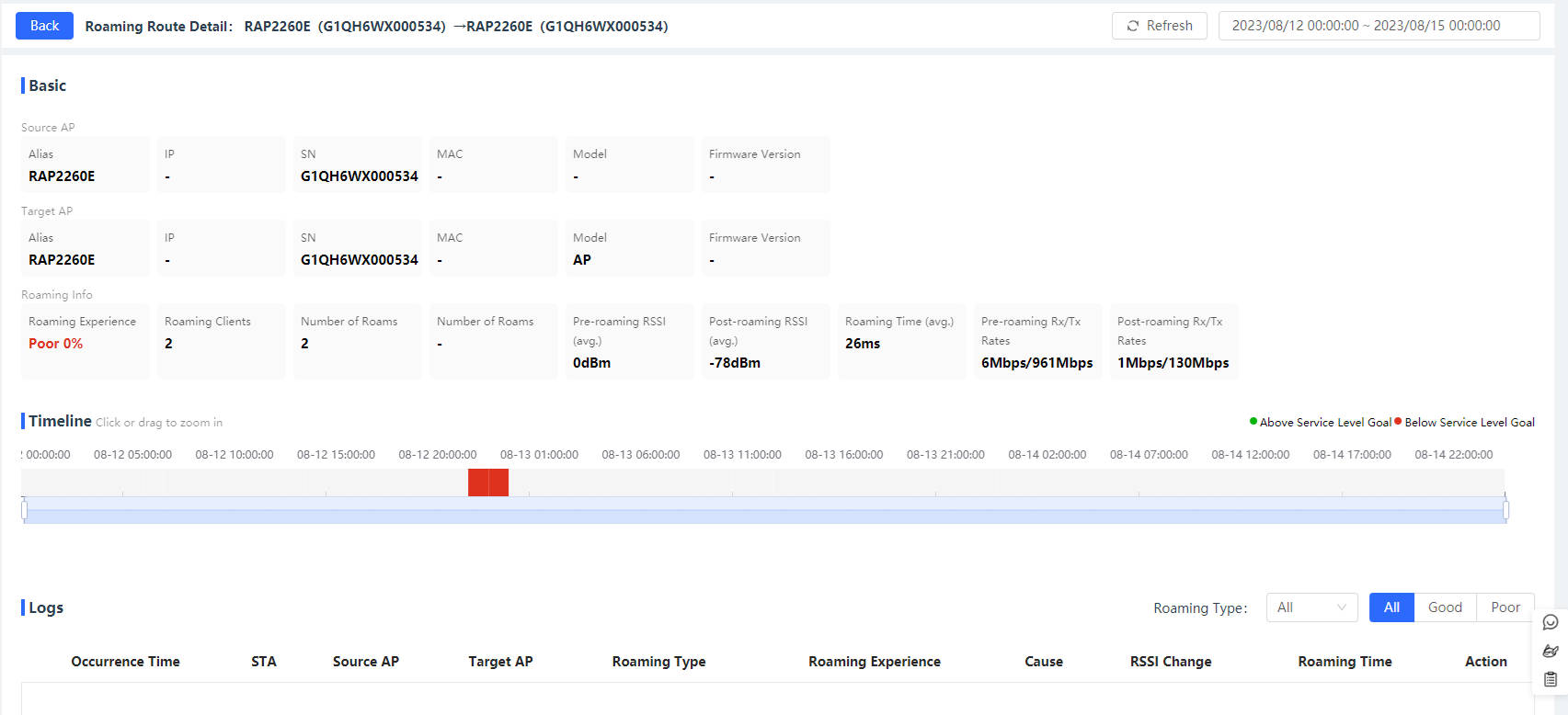The width and height of the screenshot is (1568, 715).
Task: Click the left handle of timeline zoom slider
Action: pyautogui.click(x=24, y=510)
